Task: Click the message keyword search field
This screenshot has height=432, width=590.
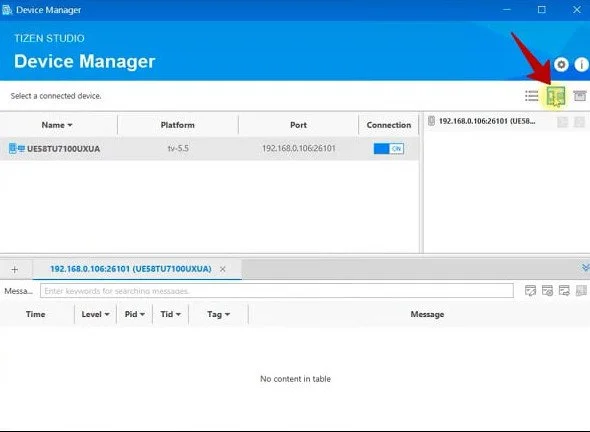Action: 277,291
